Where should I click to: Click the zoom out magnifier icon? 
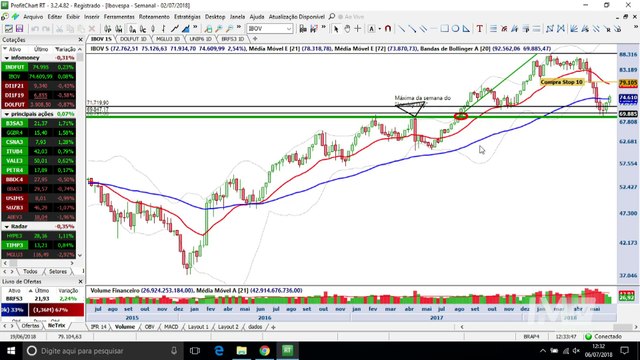230,29
